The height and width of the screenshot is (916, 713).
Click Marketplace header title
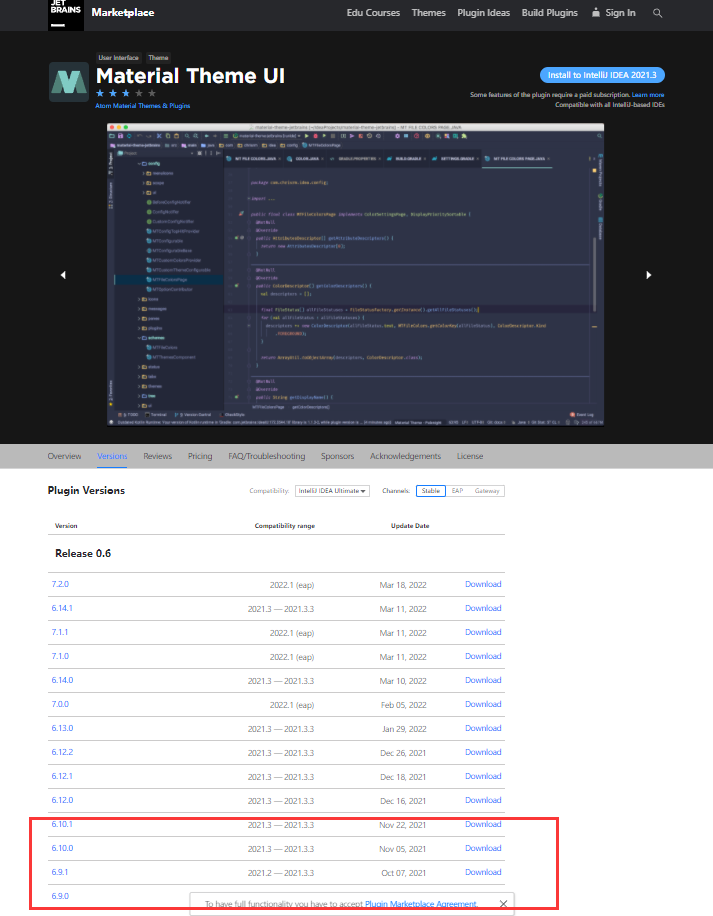(123, 13)
